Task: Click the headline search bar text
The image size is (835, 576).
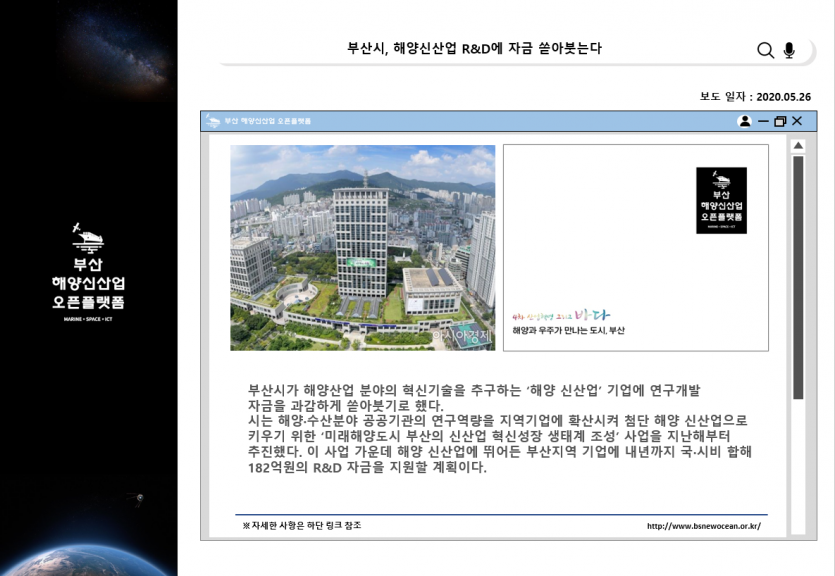Action: (x=474, y=48)
